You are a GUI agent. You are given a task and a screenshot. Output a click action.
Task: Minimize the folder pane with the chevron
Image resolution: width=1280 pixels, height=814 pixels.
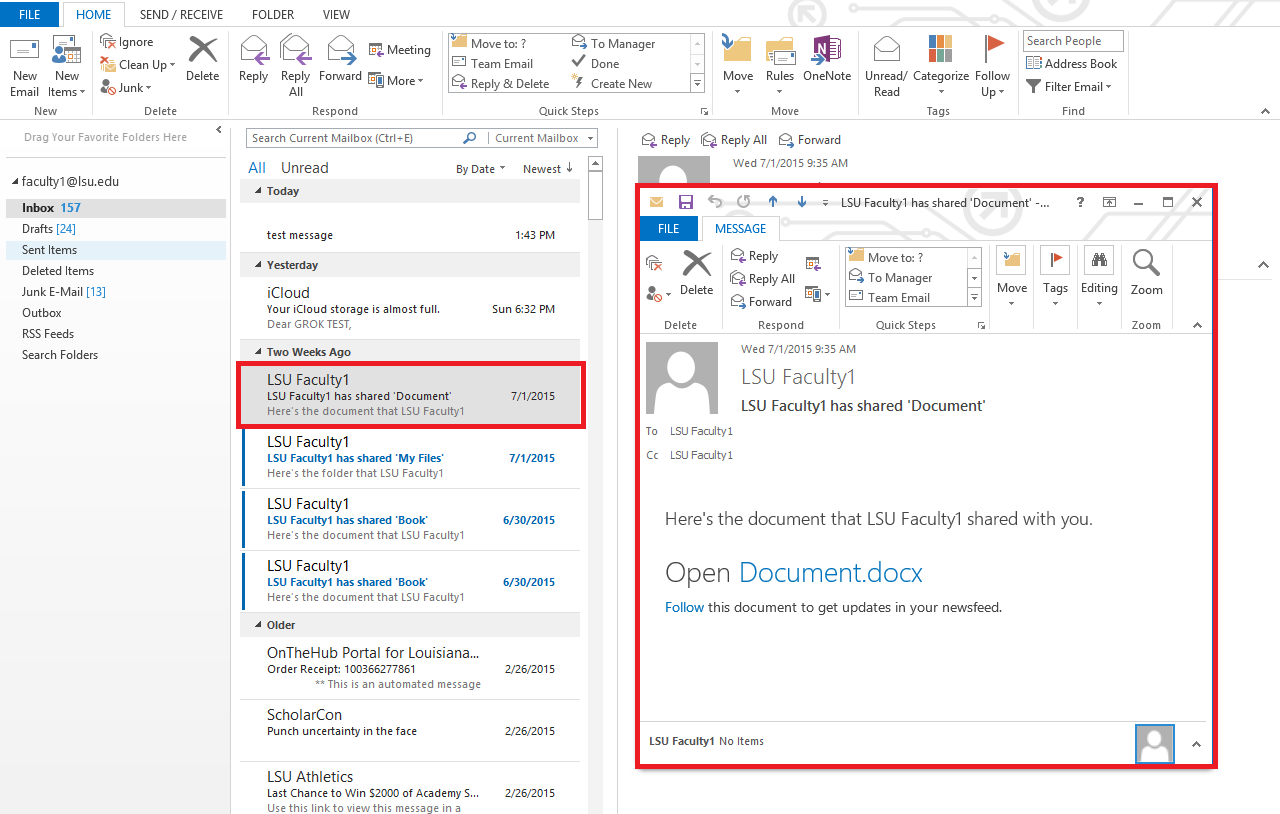click(219, 131)
